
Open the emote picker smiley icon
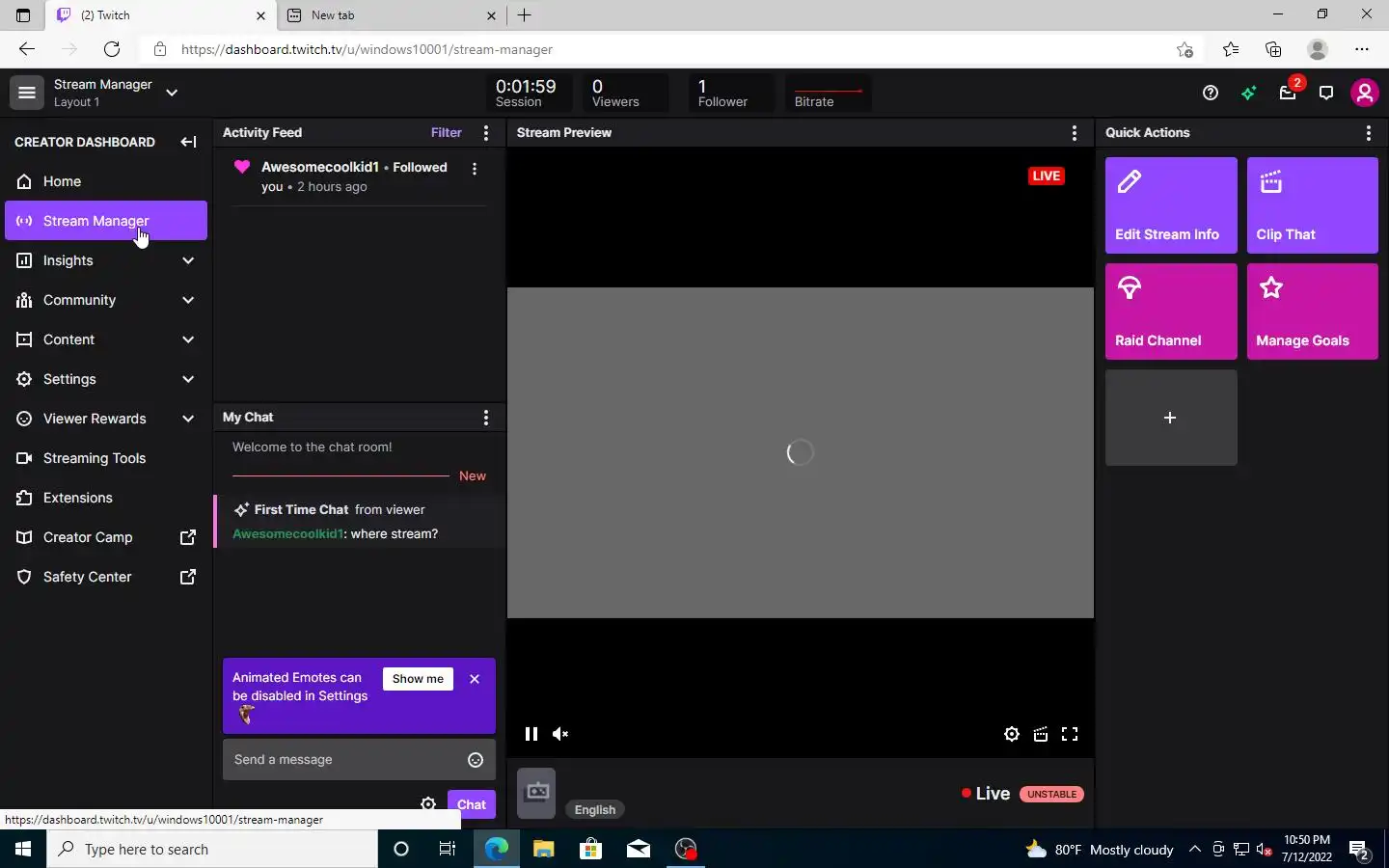[x=476, y=760]
